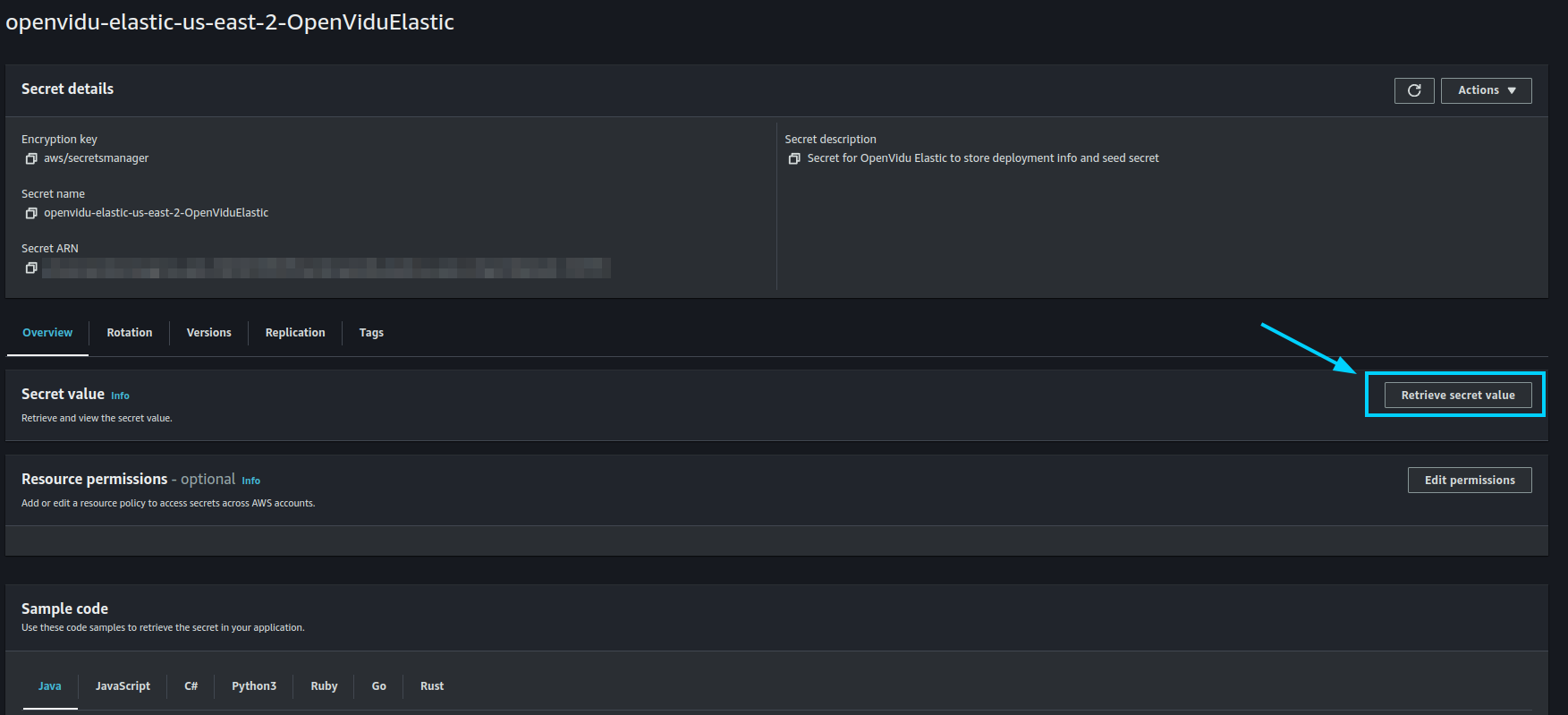Screen dimensions: 1568x715
Task: Open Info link beside Resource permissions
Action: tap(251, 481)
